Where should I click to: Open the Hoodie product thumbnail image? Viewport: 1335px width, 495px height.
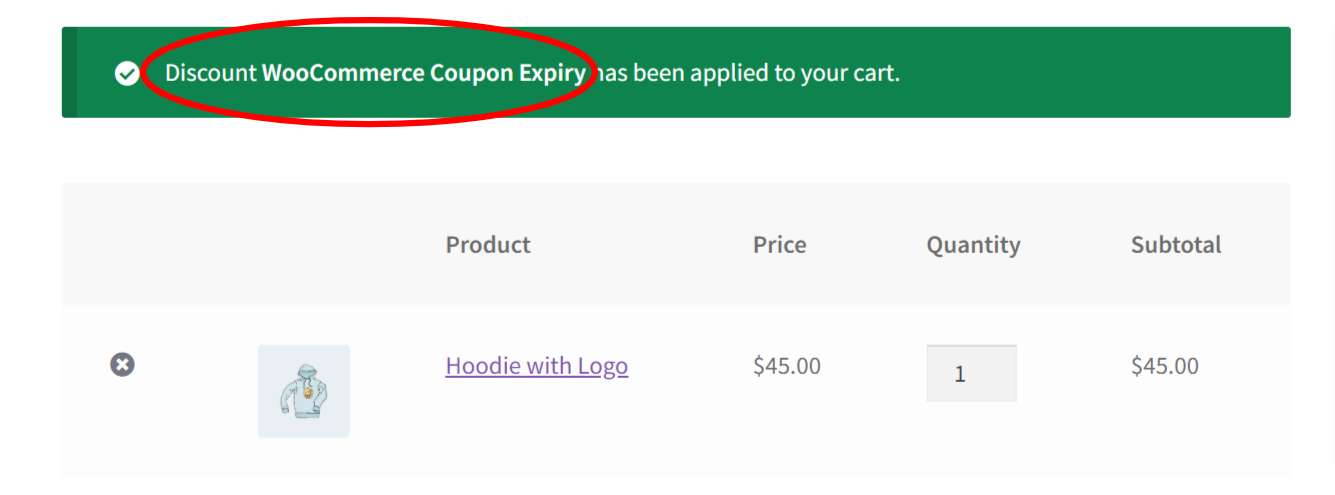click(304, 391)
